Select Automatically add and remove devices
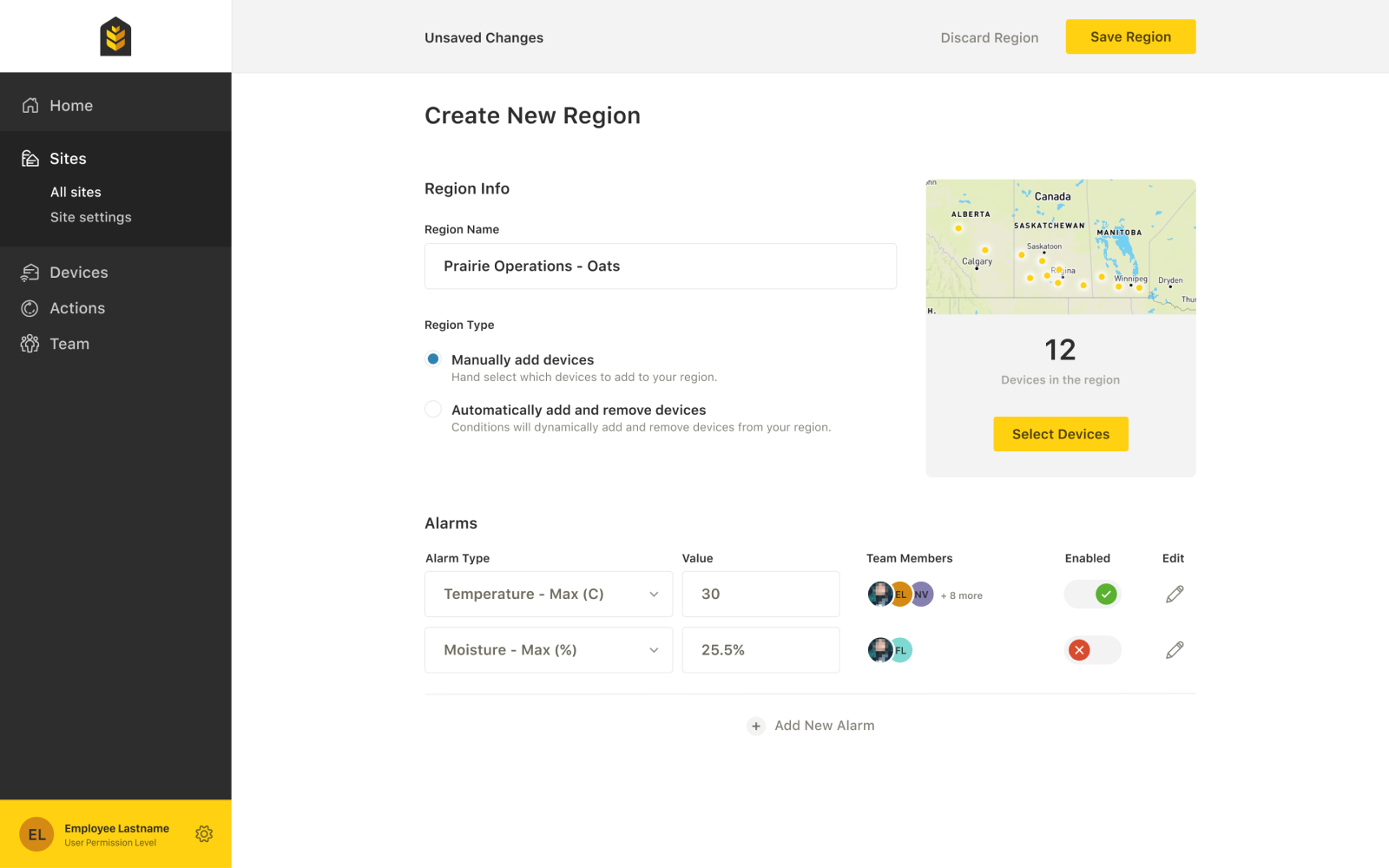The height and width of the screenshot is (868, 1389). pos(433,410)
